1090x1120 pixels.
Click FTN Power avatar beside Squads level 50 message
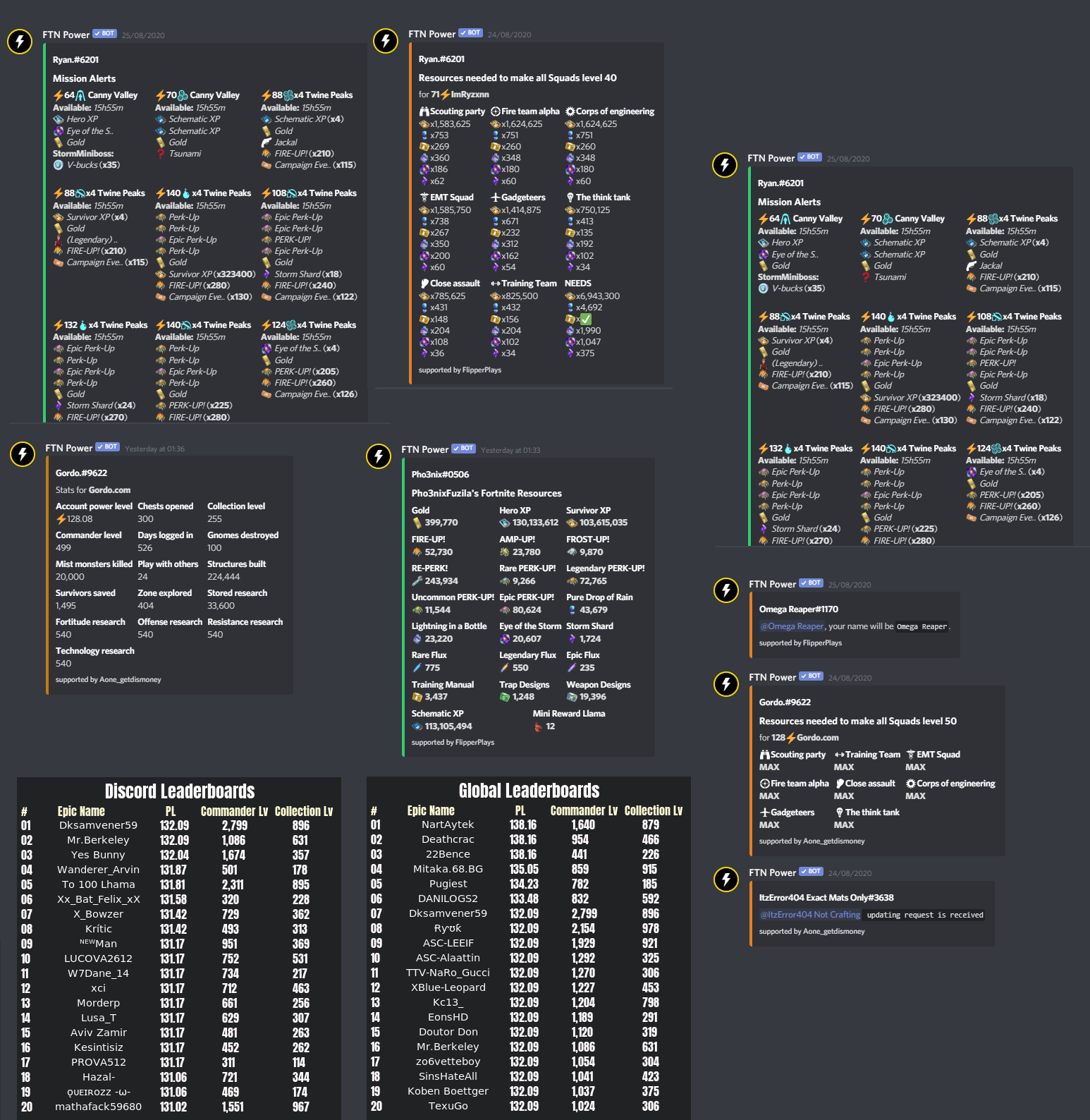[726, 683]
